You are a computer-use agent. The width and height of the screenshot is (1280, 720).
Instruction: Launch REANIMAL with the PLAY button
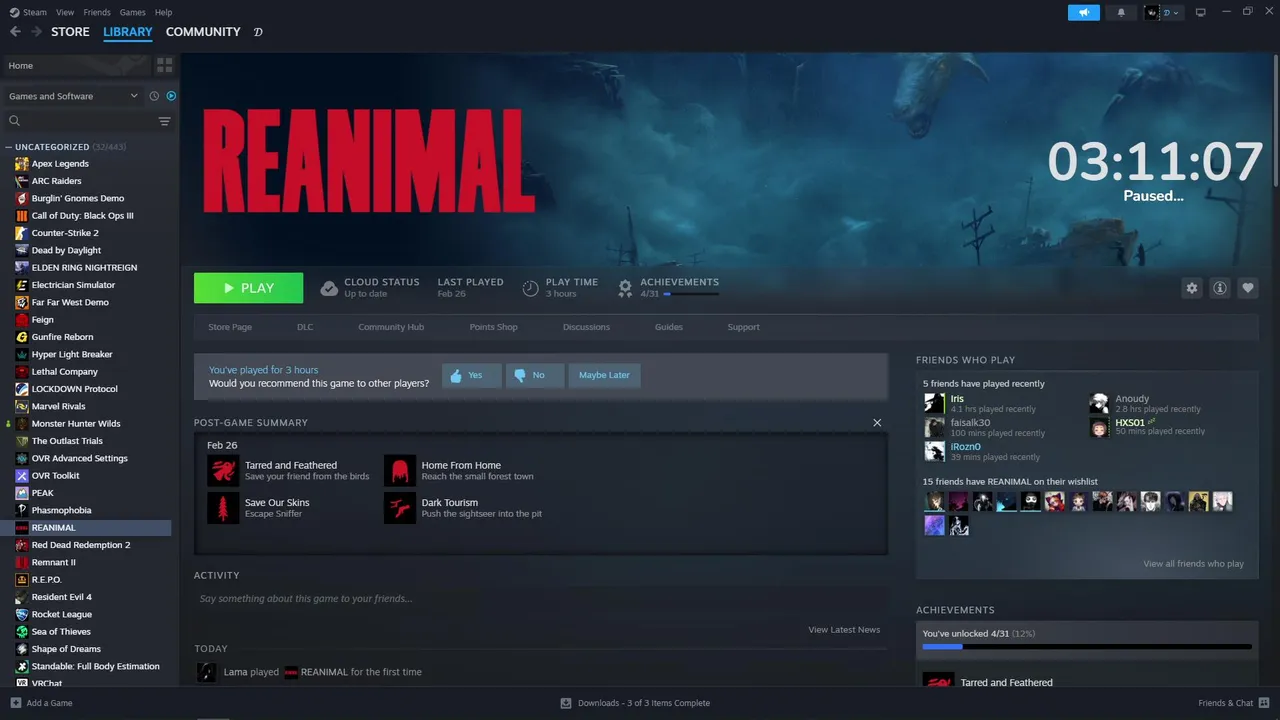tap(248, 288)
